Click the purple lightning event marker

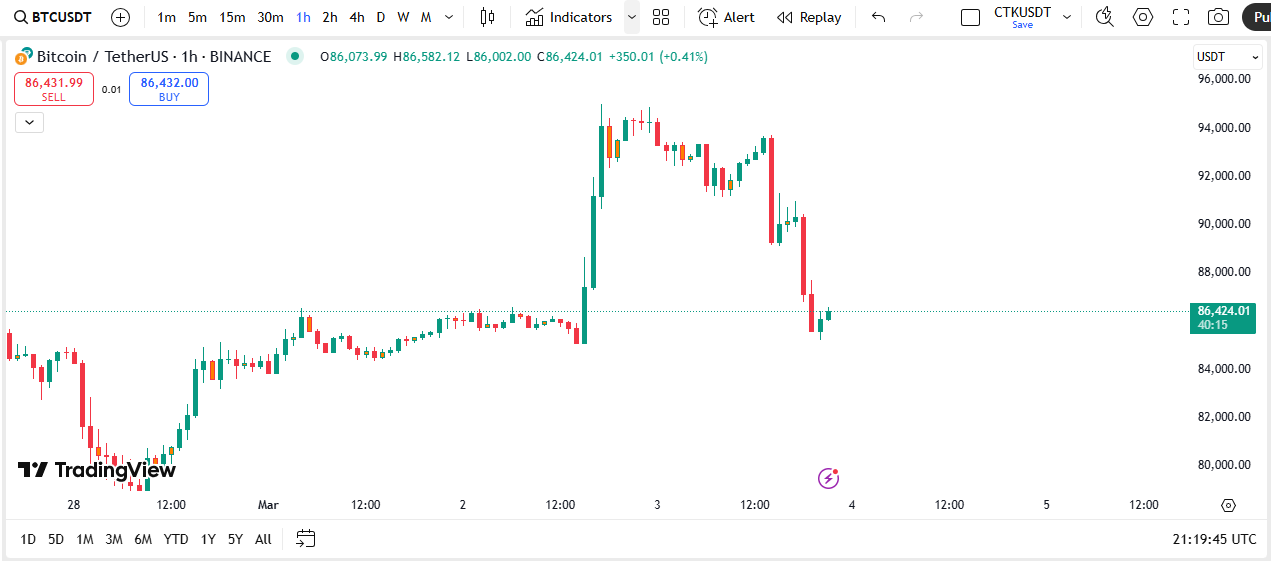coord(828,478)
